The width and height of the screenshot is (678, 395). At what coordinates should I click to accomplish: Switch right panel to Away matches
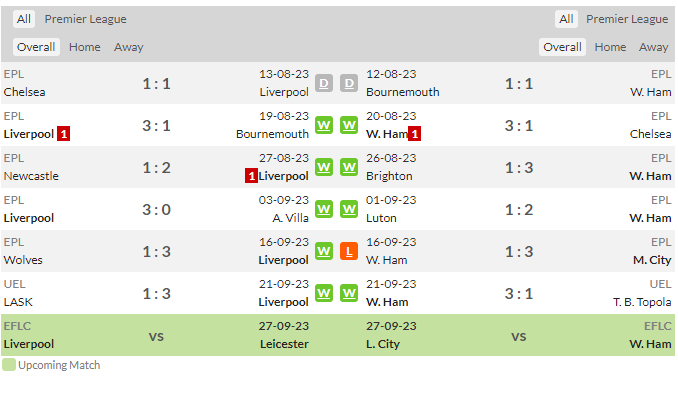coord(653,47)
